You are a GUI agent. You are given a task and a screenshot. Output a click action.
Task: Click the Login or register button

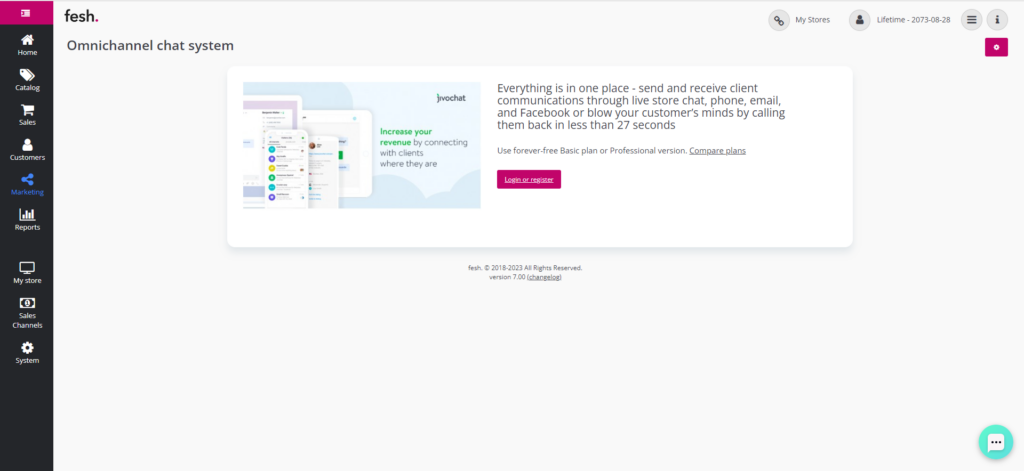tap(529, 179)
